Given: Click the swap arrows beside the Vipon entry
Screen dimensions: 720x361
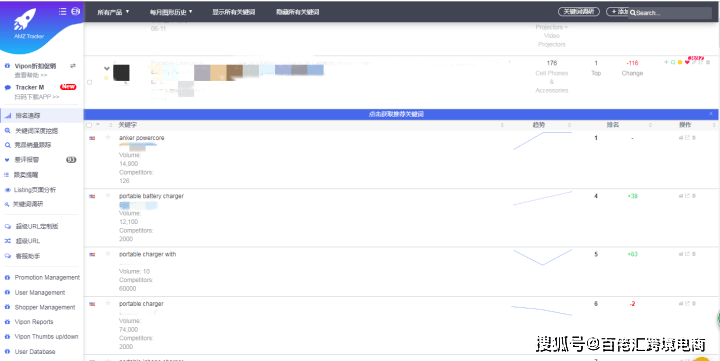Looking at the screenshot, I should pyautogui.click(x=73, y=66).
